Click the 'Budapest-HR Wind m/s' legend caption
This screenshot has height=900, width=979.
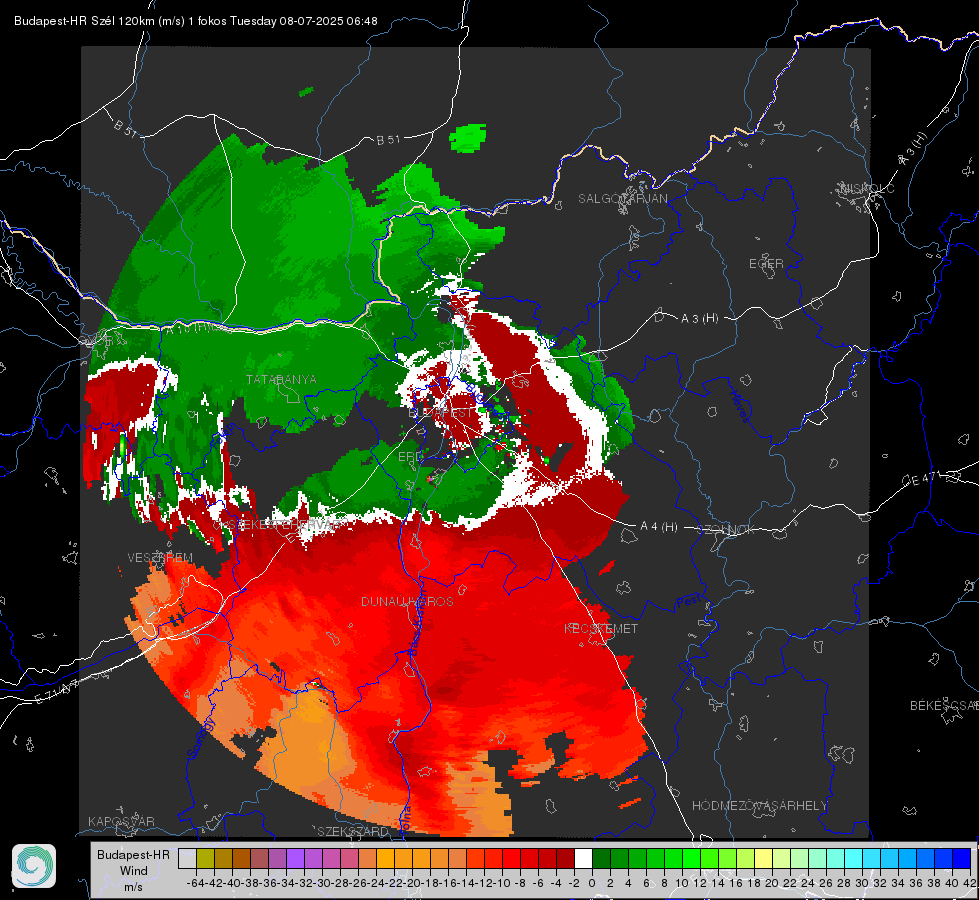[133, 870]
